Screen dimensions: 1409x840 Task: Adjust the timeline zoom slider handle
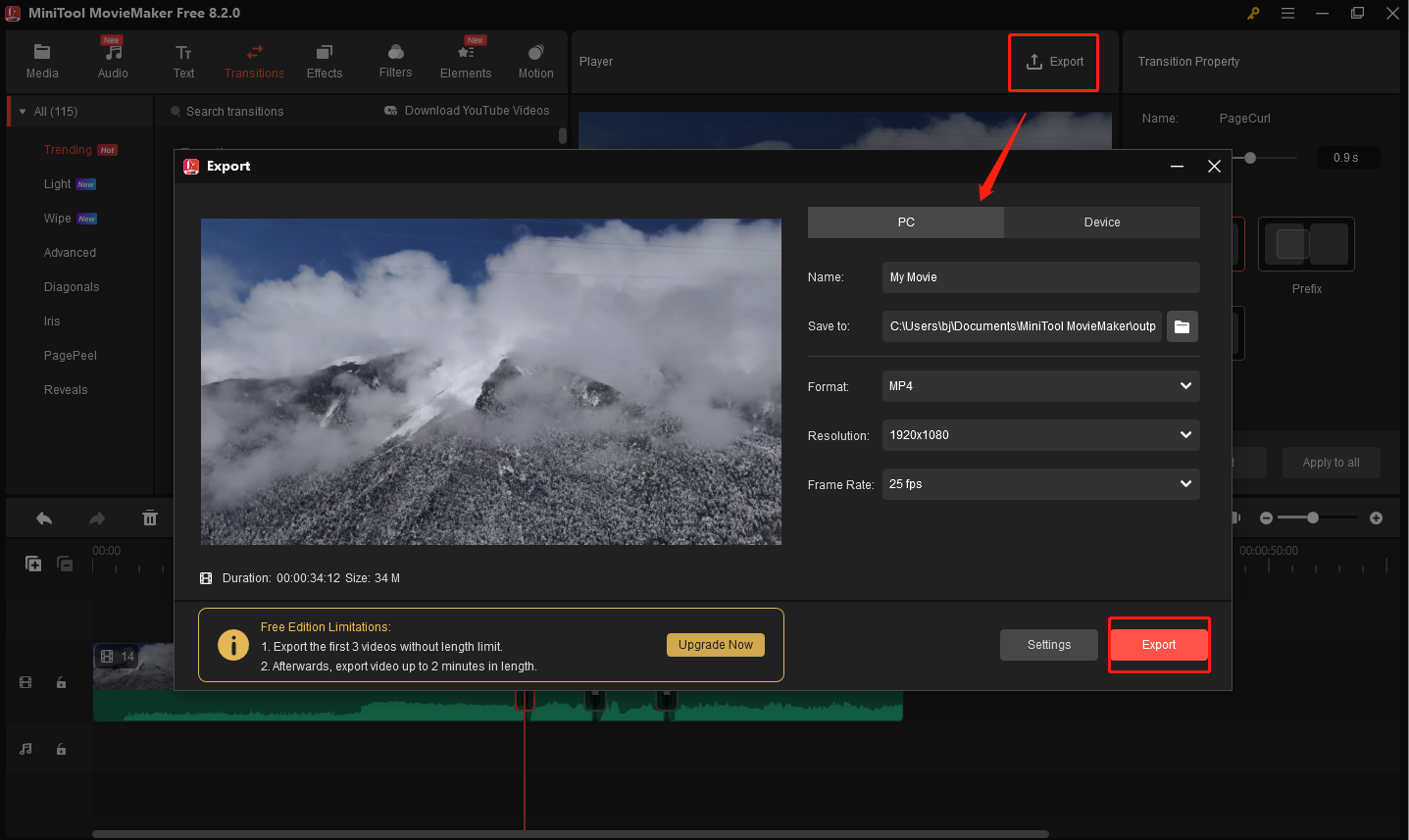tap(1313, 518)
